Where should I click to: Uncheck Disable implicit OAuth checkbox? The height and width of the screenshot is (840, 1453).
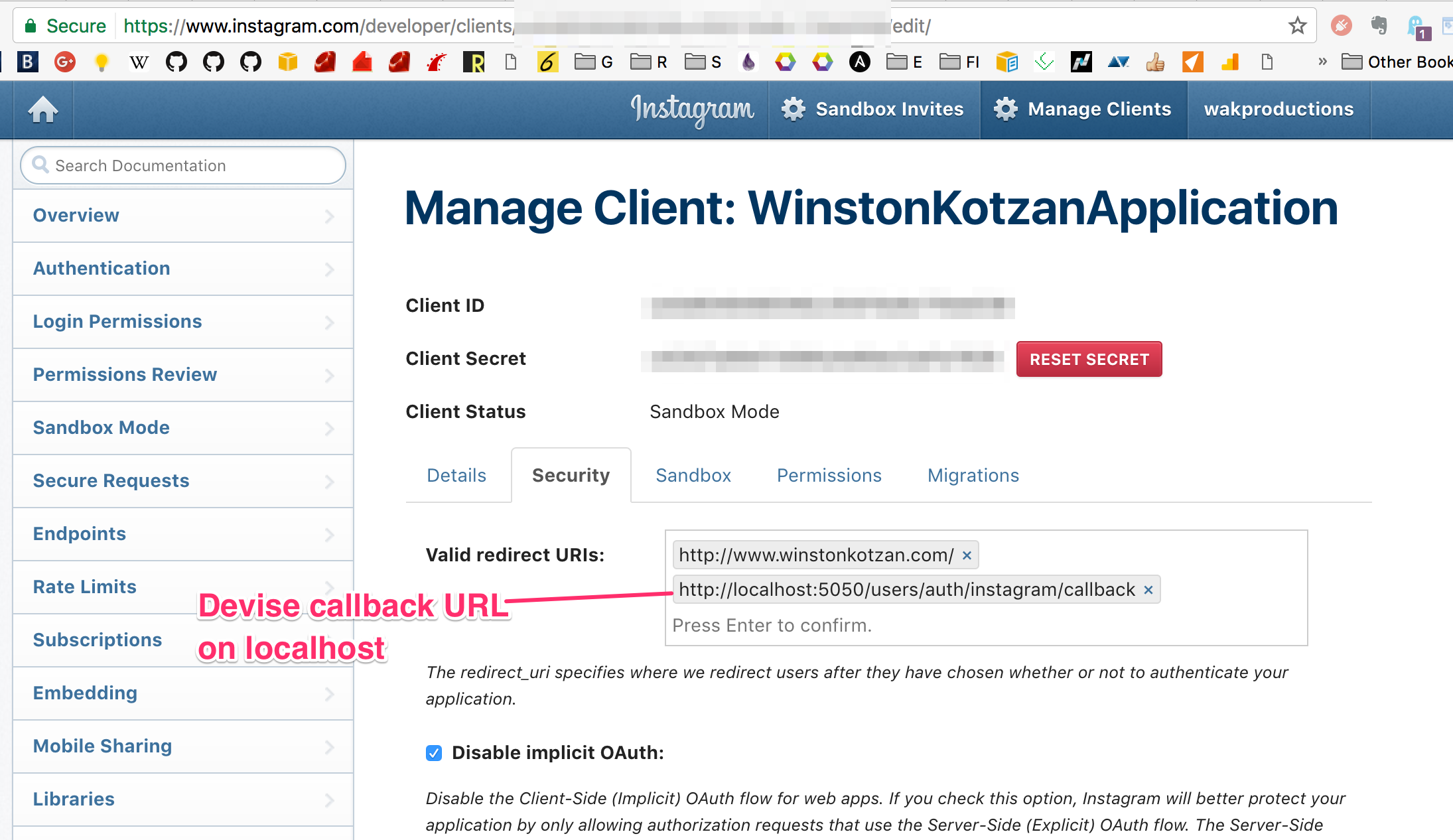[434, 753]
